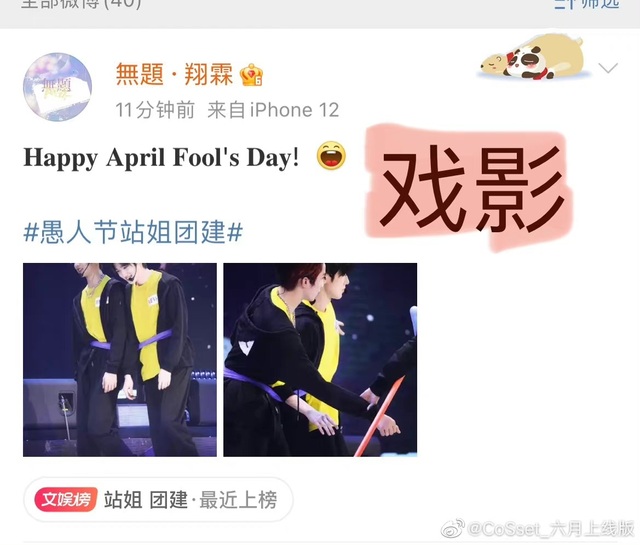Image resolution: width=640 pixels, height=545 pixels.
Task: Tap the sleeping bear and panda sticker
Action: click(533, 57)
